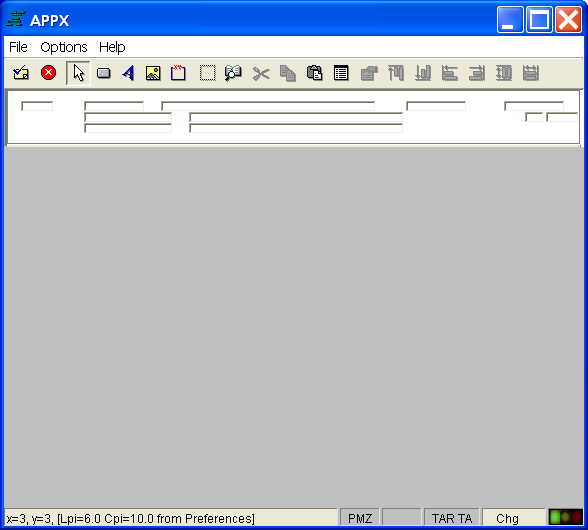The image size is (588, 530).
Task: Click the small top-left input field
Action: [x=37, y=106]
